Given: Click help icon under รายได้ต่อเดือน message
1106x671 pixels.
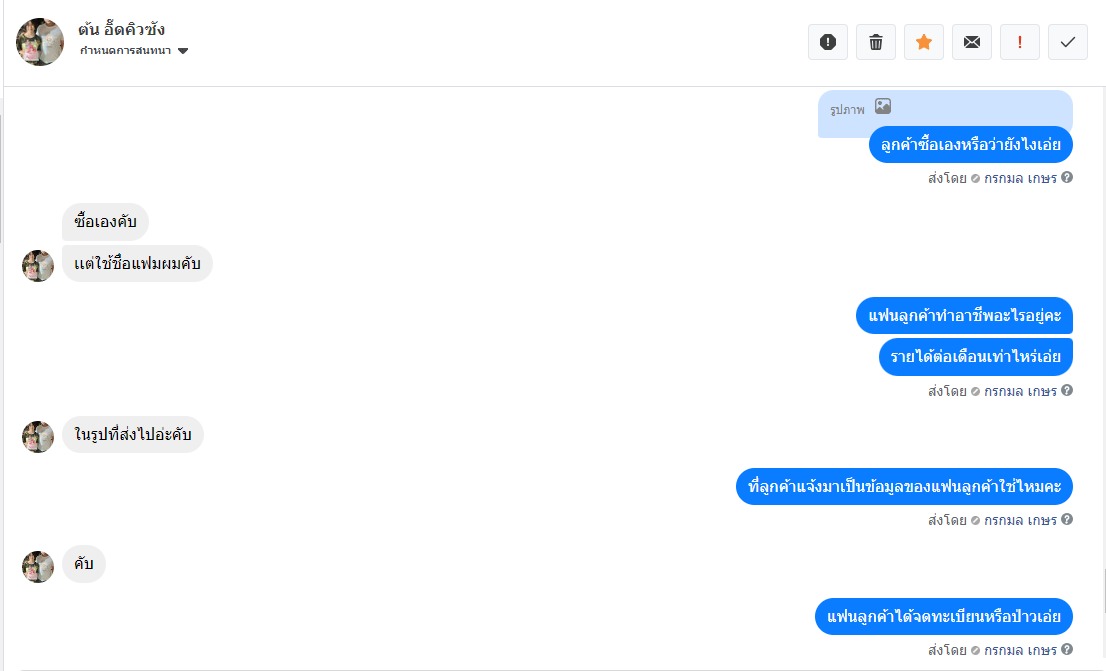Looking at the screenshot, I should [x=1066, y=390].
